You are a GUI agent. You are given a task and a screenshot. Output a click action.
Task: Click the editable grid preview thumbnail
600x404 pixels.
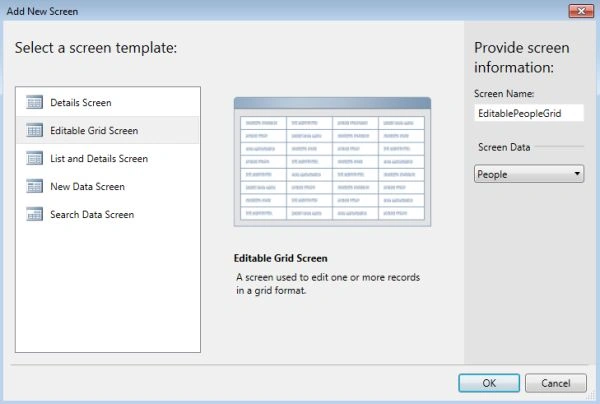332,161
